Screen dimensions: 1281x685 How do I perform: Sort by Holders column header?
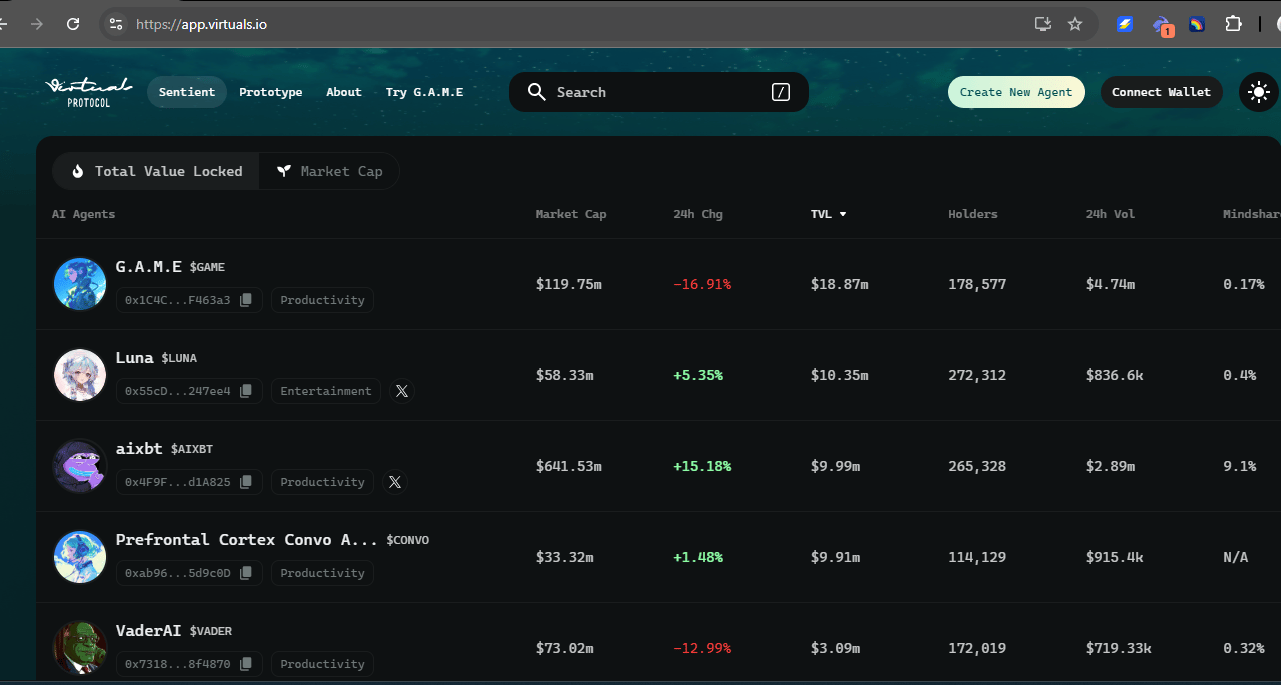[x=973, y=214]
